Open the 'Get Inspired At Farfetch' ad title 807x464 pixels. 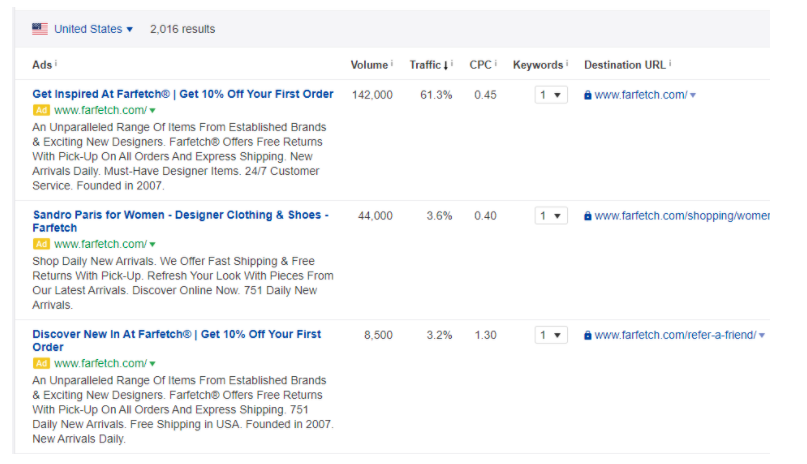183,94
